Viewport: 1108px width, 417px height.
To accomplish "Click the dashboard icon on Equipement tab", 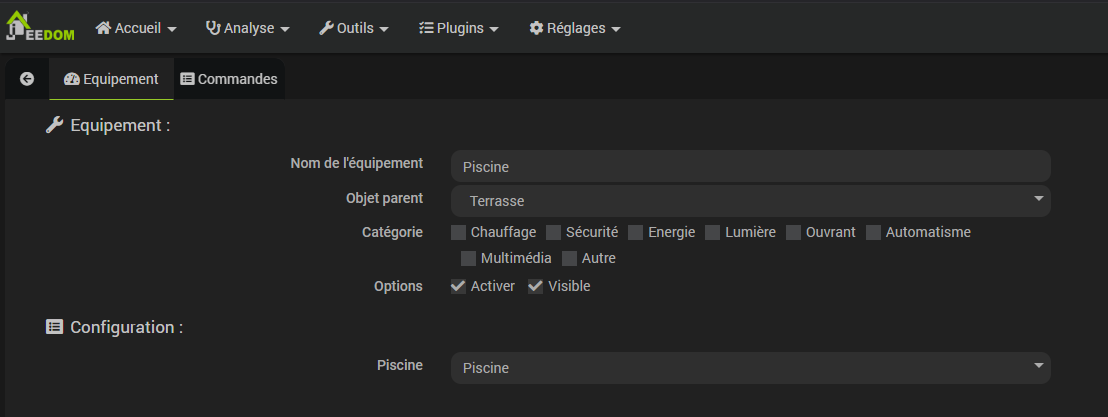I will pos(71,79).
